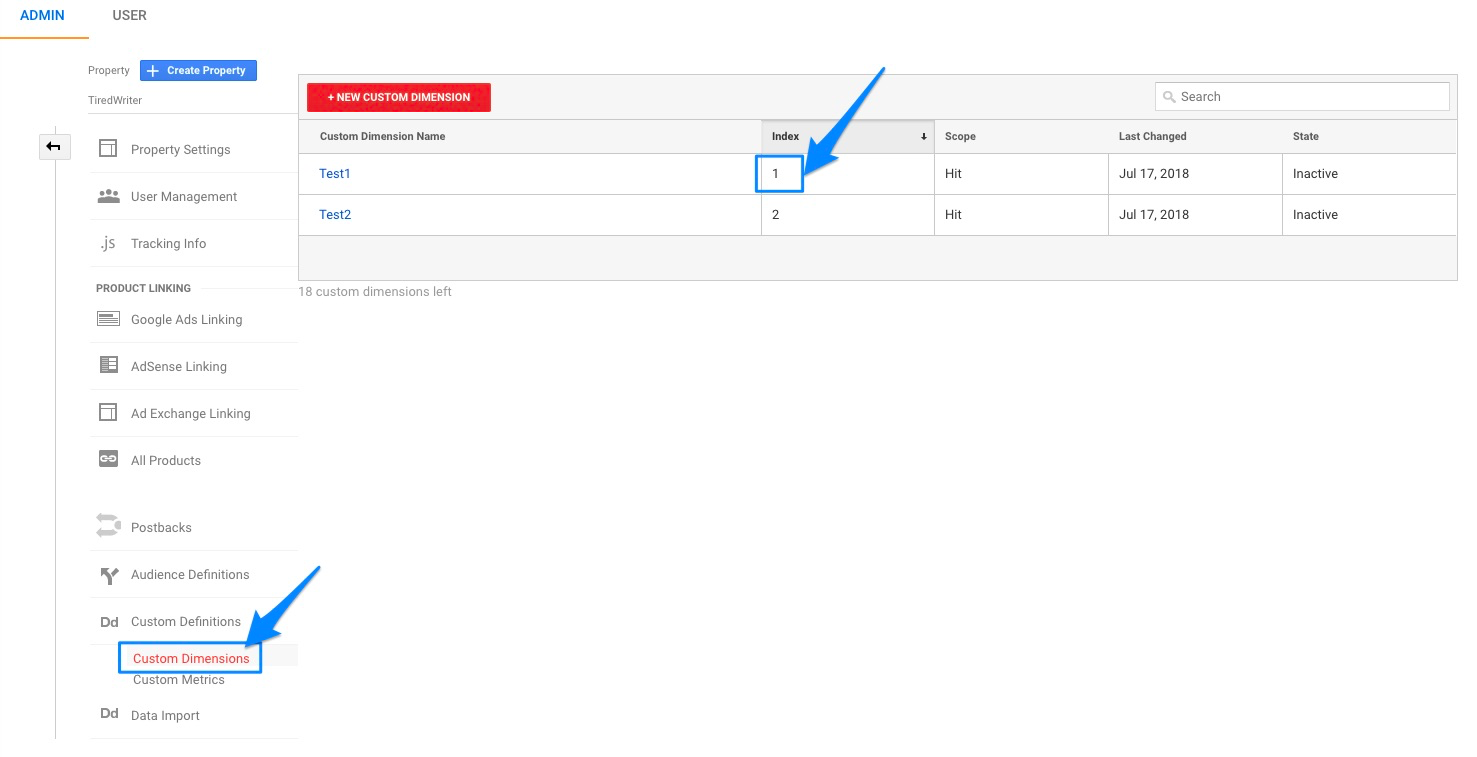Open the Test2 custom dimension
The width and height of the screenshot is (1477, 757).
(x=335, y=215)
